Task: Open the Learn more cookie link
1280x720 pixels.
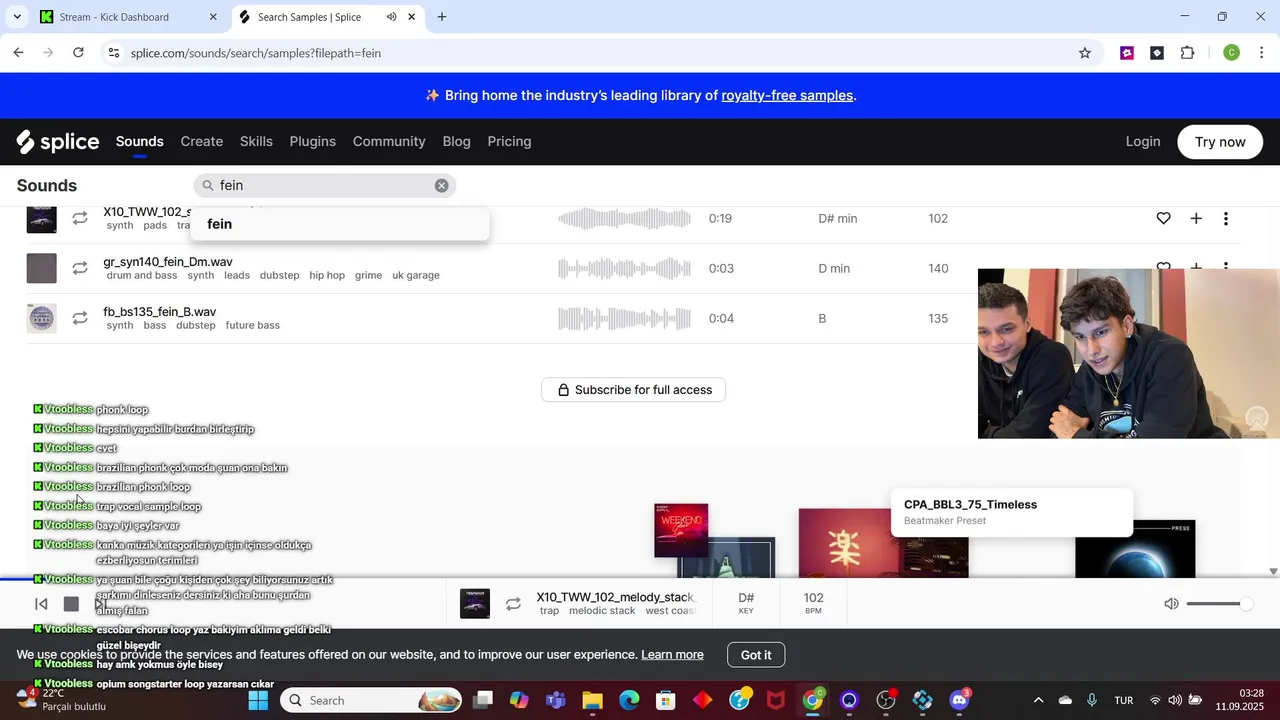Action: [672, 655]
